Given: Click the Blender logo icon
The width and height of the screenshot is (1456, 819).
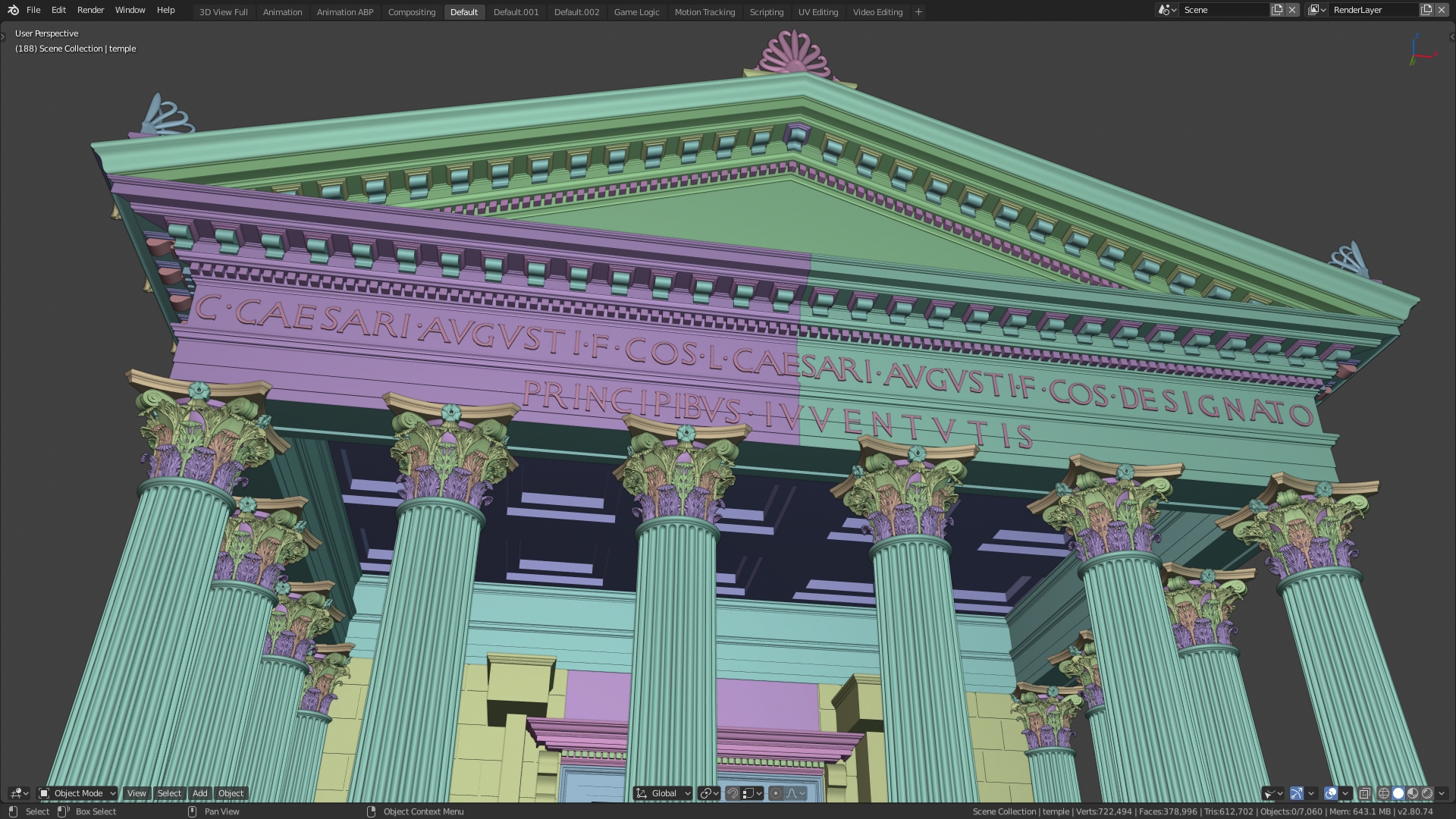Looking at the screenshot, I should (13, 10).
